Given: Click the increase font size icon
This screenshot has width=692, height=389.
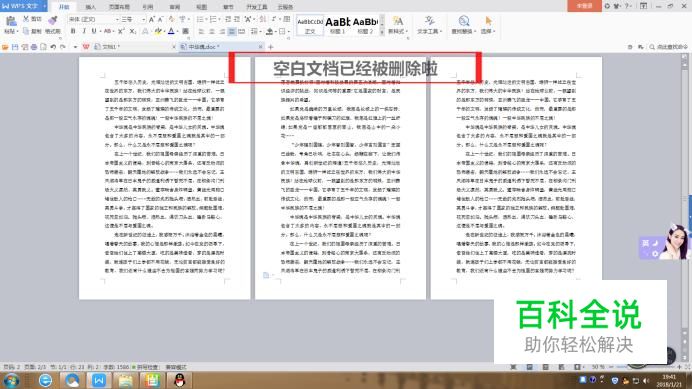Looking at the screenshot, I should (x=151, y=19).
